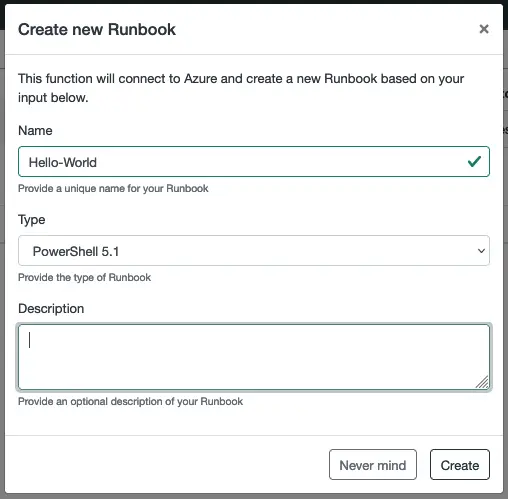Click the hint 'Provide the type of Runbook'

point(85,278)
